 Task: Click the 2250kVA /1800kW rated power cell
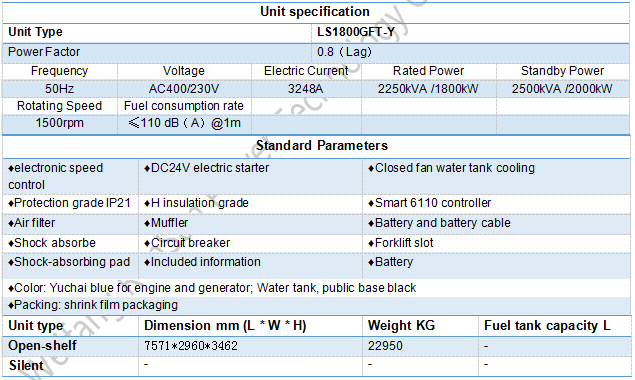428,89
